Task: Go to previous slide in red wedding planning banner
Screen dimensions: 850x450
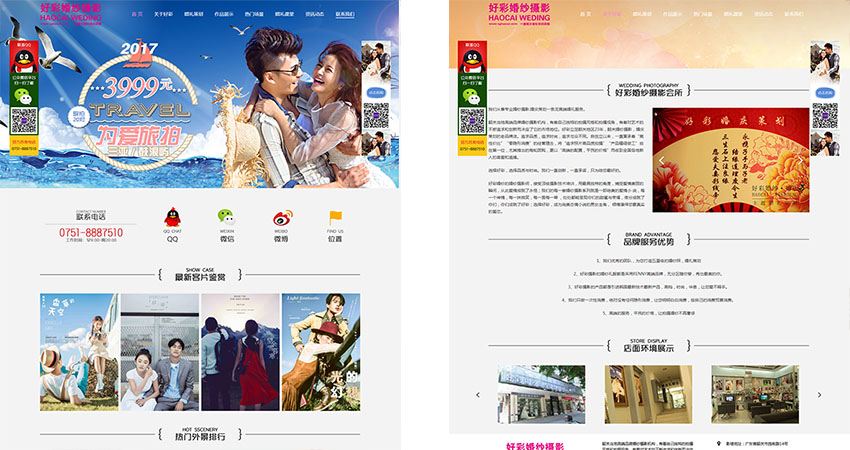Action: pos(661,160)
